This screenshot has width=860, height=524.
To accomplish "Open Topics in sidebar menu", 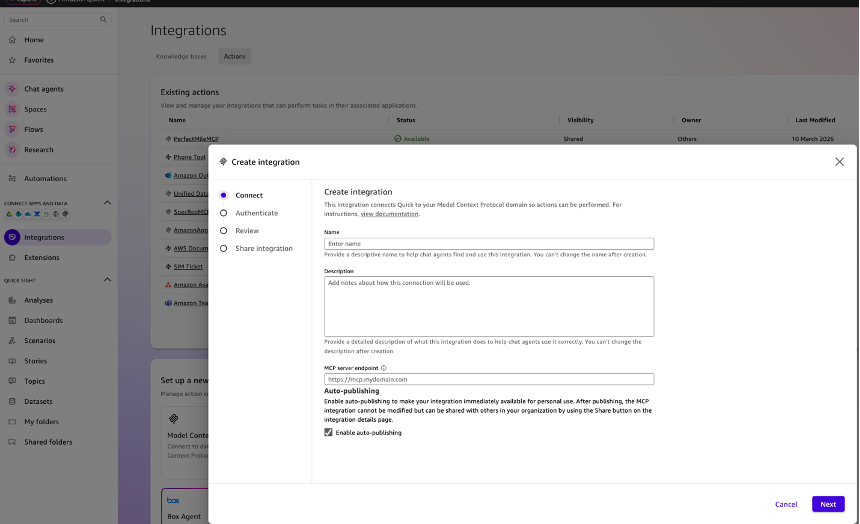I will (x=35, y=381).
